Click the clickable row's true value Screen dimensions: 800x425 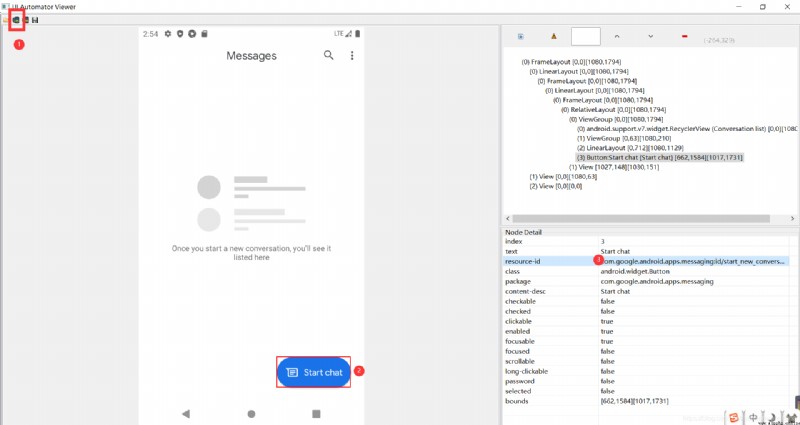click(607, 321)
